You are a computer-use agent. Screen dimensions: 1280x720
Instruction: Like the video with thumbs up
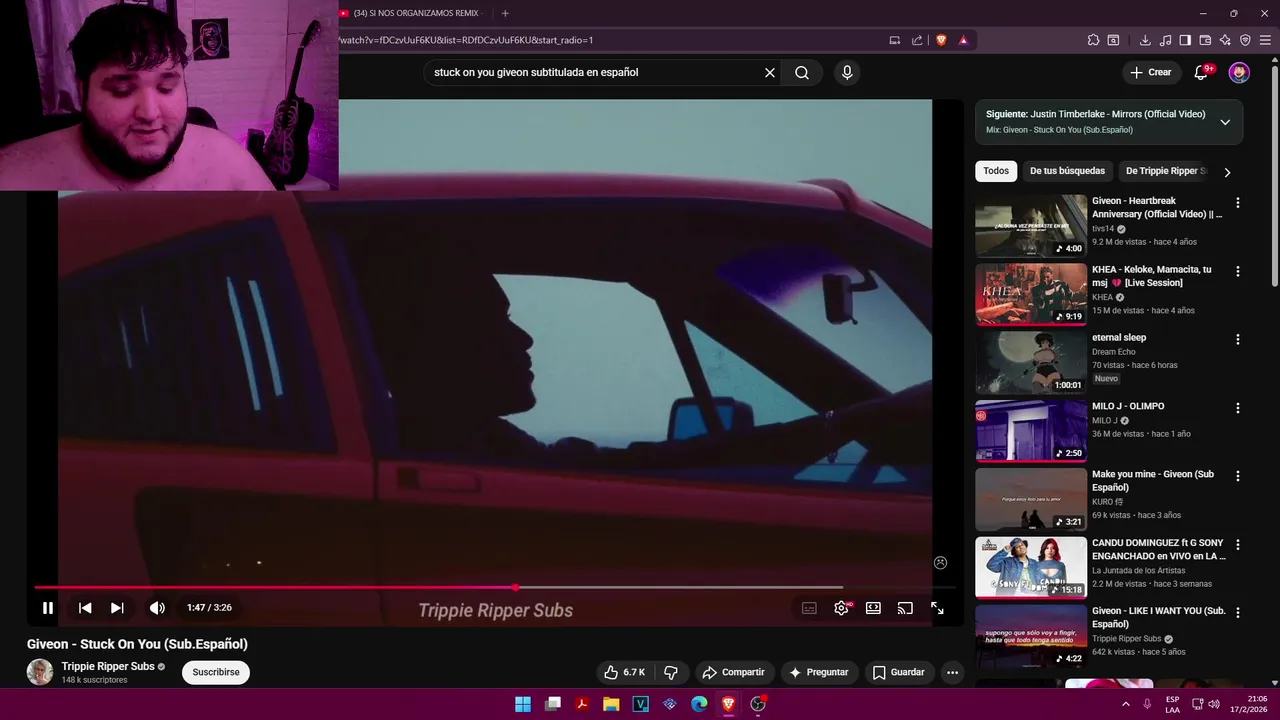point(624,672)
